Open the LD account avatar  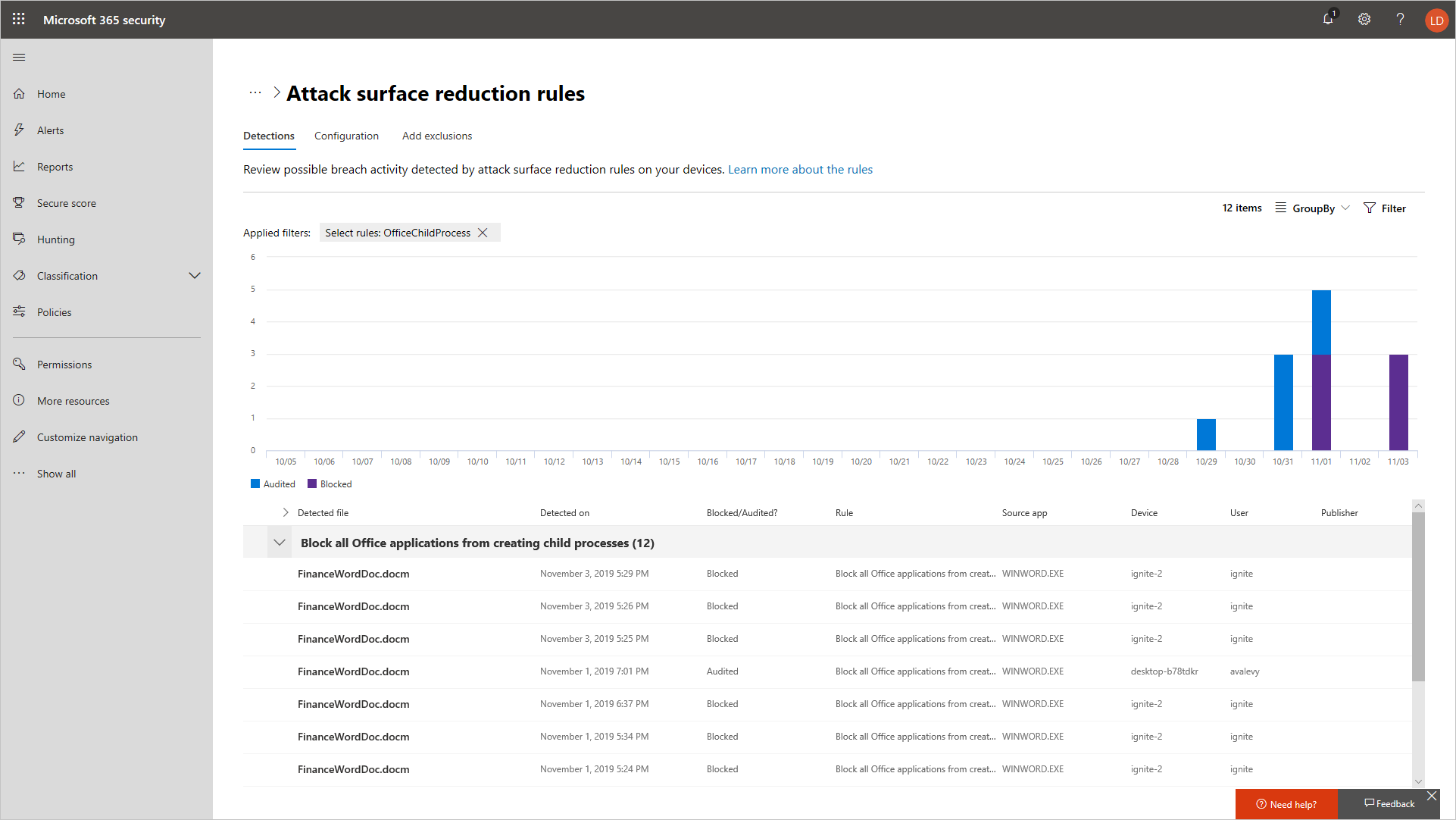(x=1436, y=20)
